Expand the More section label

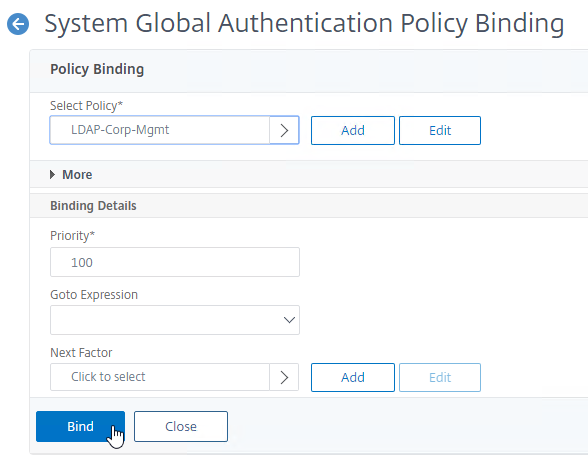(x=77, y=174)
